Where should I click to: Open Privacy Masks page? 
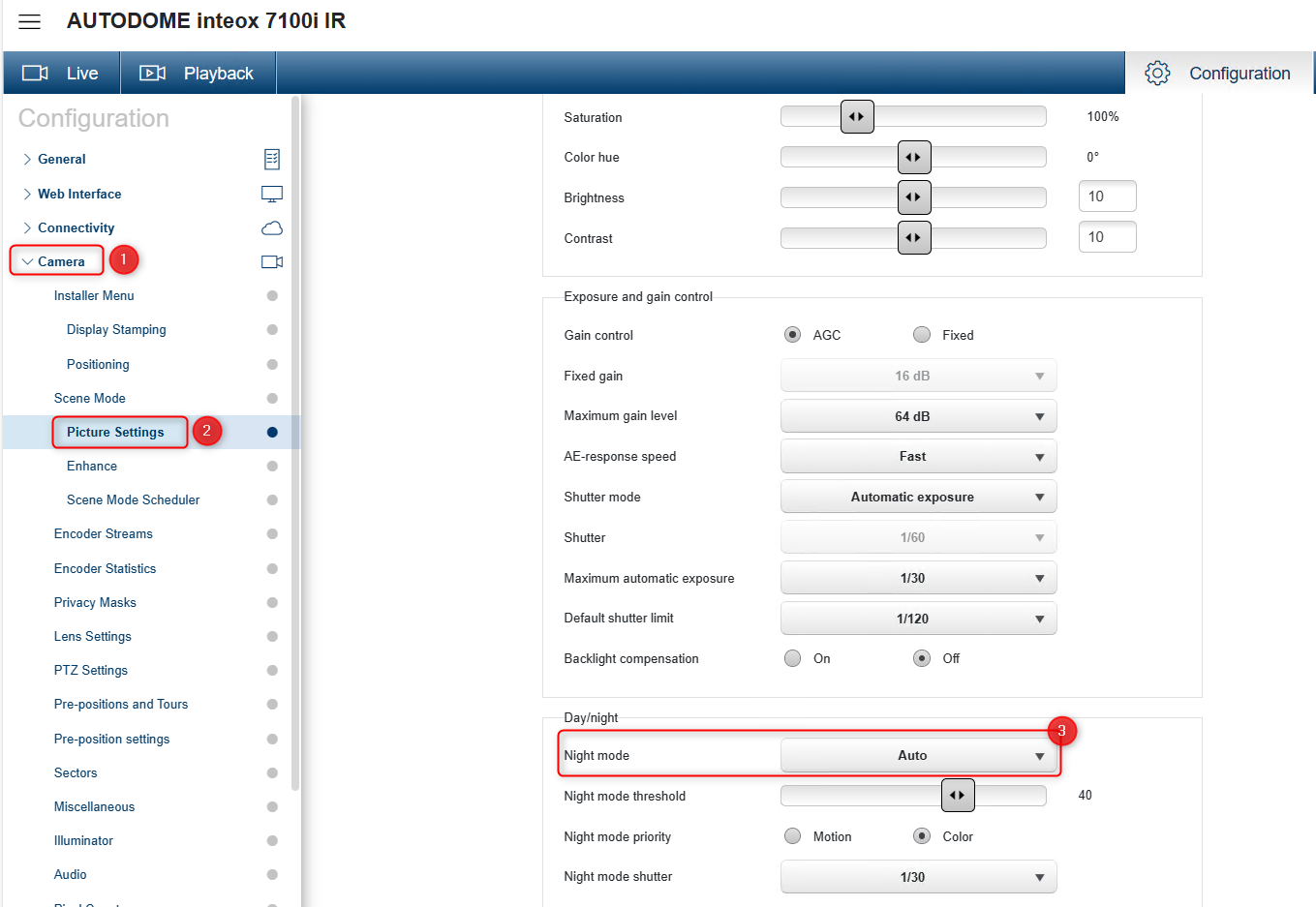95,602
